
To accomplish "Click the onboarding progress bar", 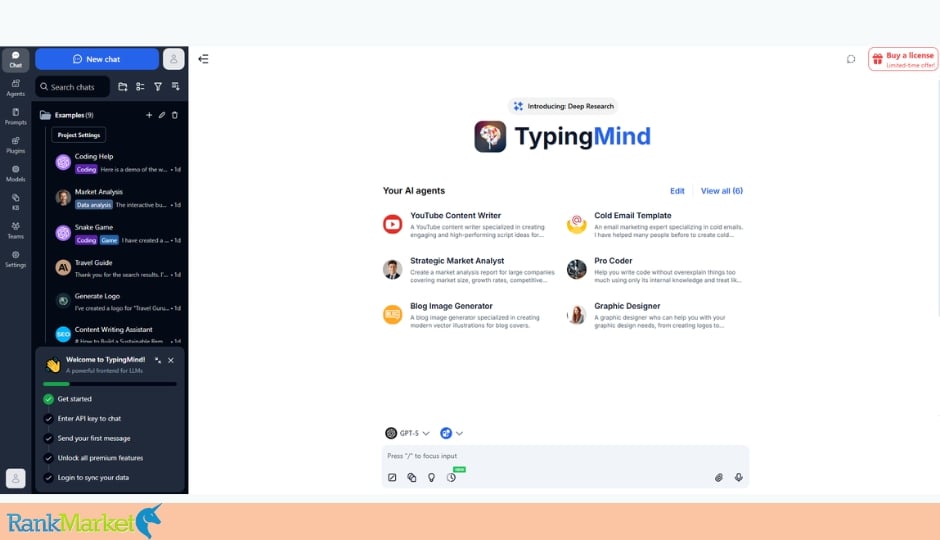I will click(x=110, y=384).
